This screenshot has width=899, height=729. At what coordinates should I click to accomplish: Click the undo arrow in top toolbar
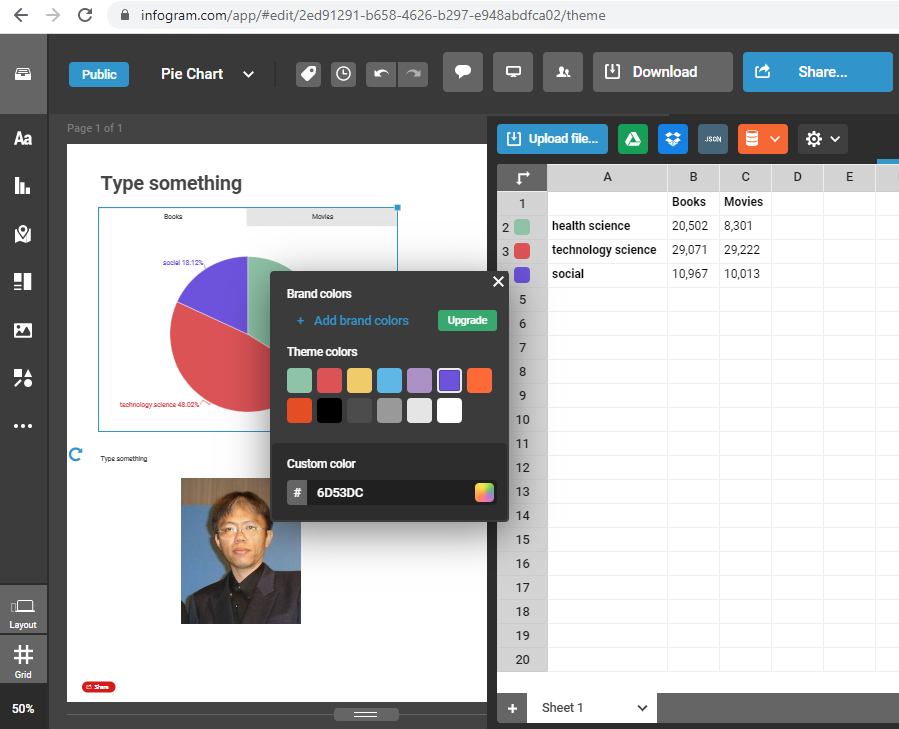click(380, 73)
